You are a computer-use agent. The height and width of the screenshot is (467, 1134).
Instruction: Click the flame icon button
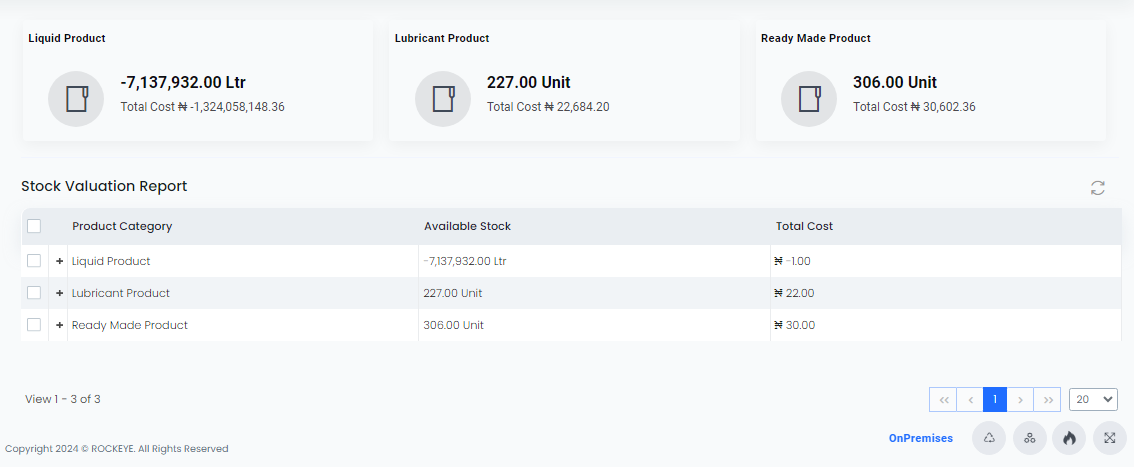click(1069, 438)
